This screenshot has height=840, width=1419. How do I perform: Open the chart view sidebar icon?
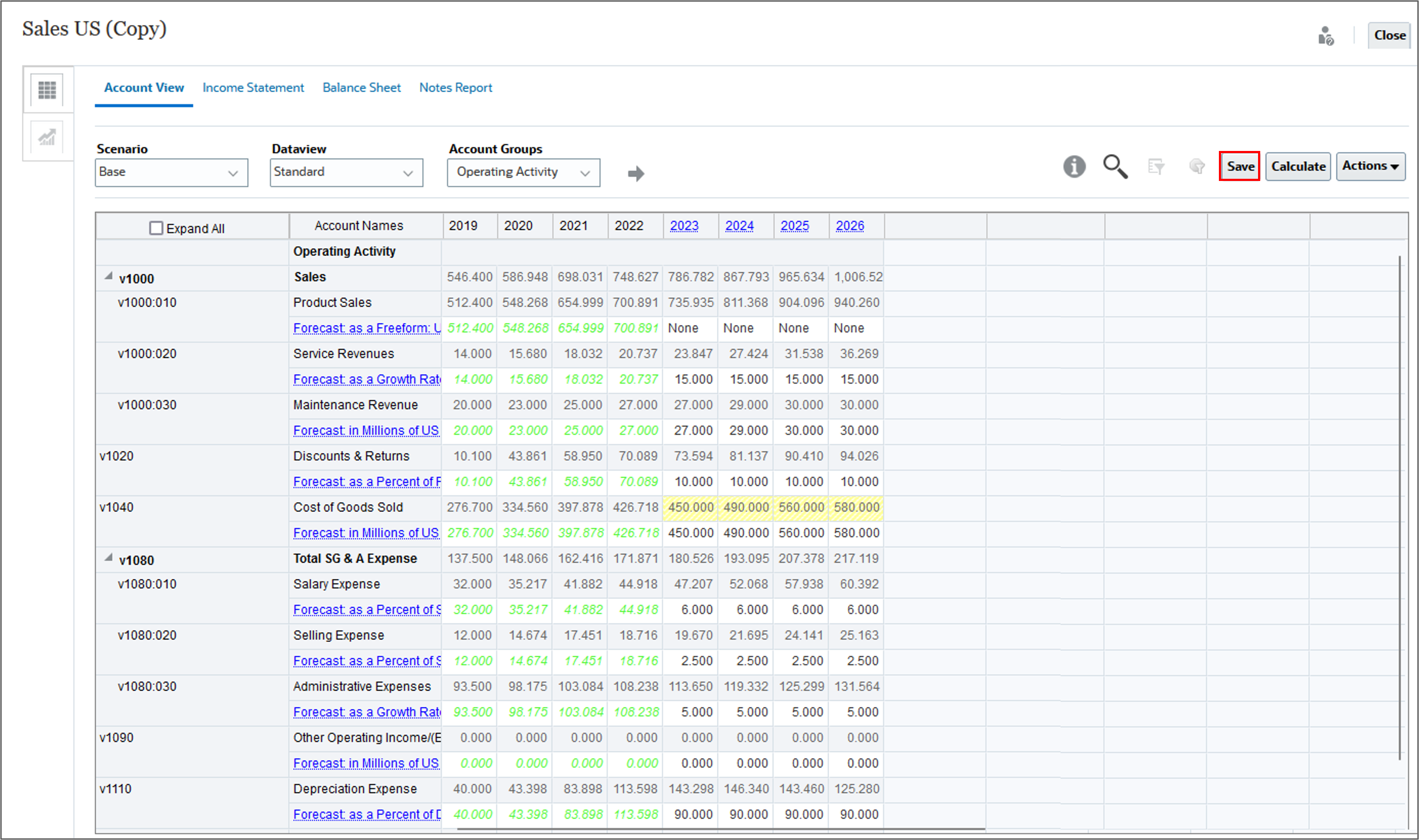(47, 137)
